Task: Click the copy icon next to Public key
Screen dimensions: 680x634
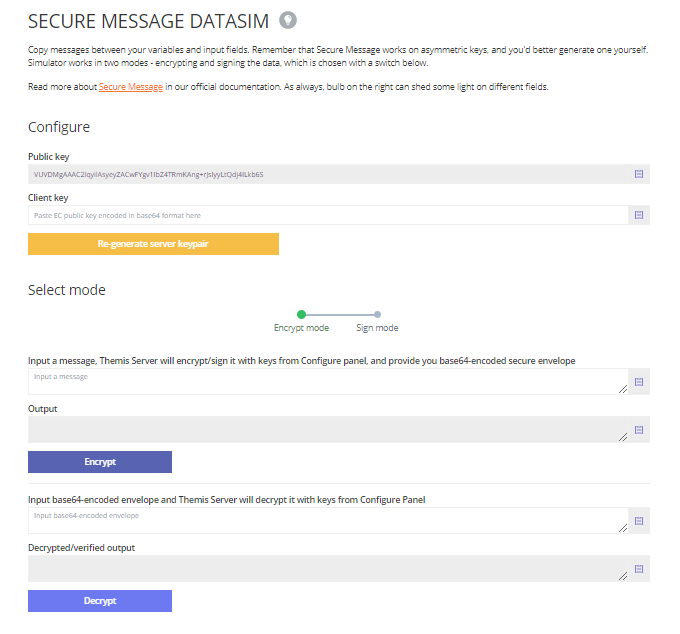Action: coord(639,174)
